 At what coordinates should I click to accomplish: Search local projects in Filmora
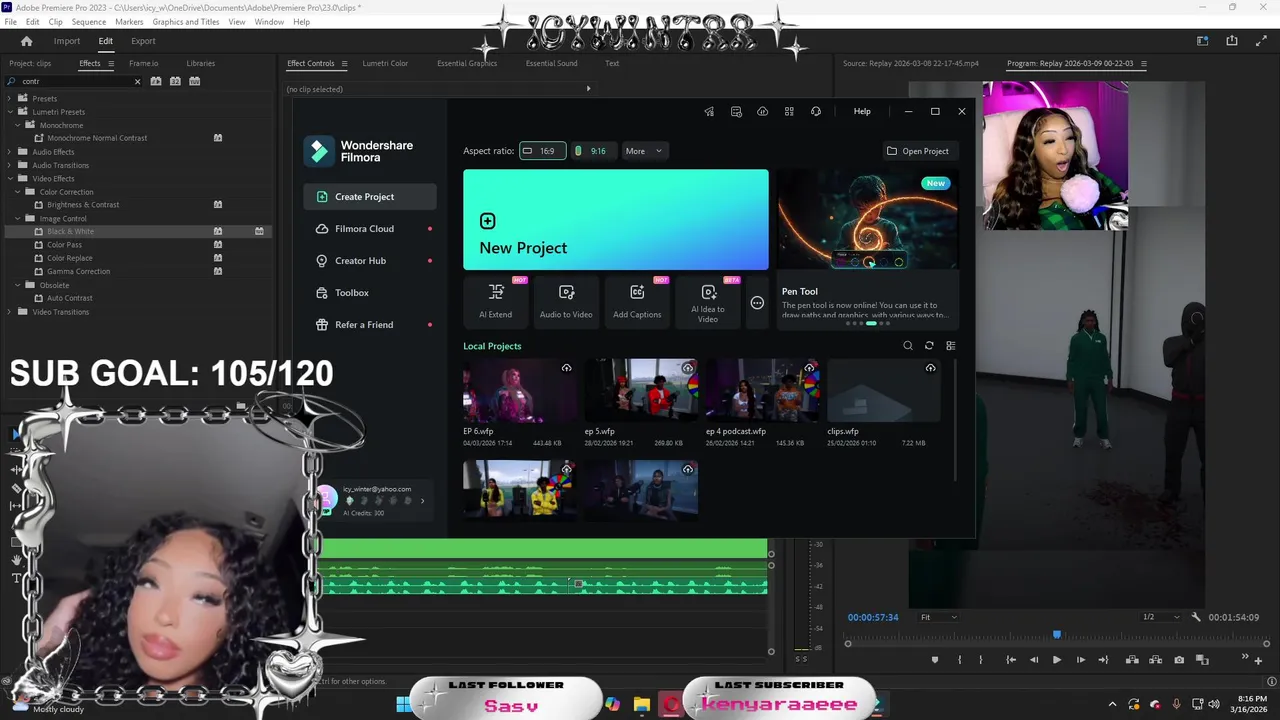tap(908, 346)
